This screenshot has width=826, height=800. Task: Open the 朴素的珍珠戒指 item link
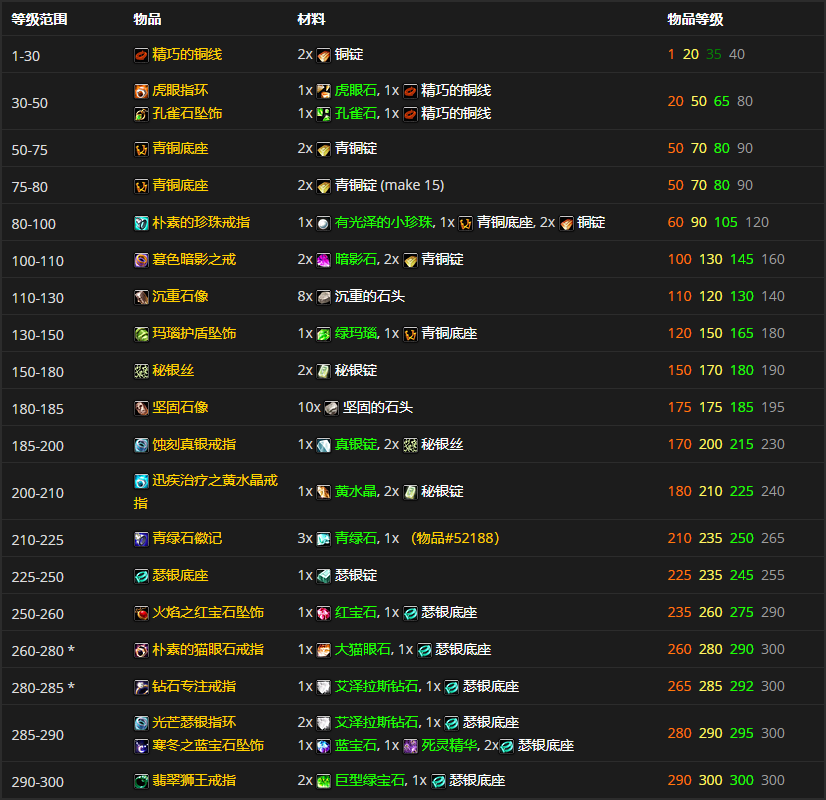click(194, 223)
